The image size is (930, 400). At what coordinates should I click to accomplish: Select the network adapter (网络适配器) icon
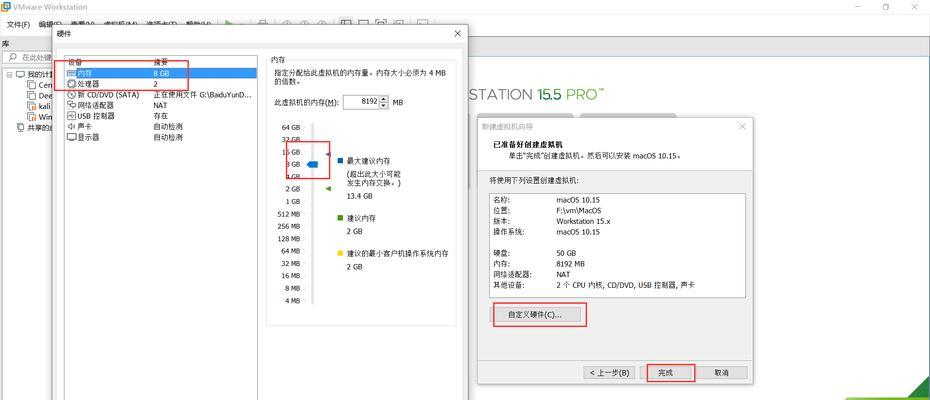click(71, 105)
